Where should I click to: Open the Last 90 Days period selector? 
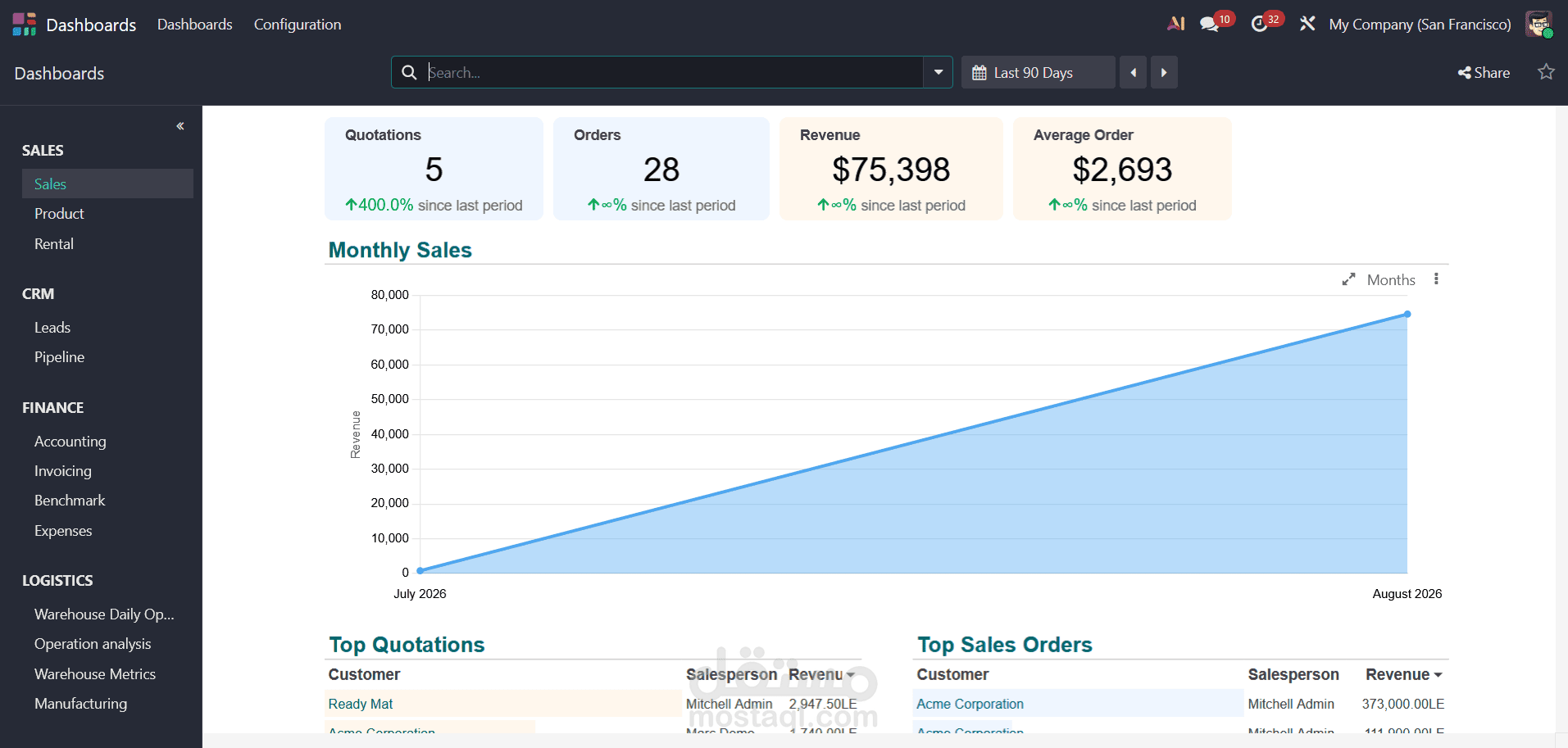pos(1038,73)
